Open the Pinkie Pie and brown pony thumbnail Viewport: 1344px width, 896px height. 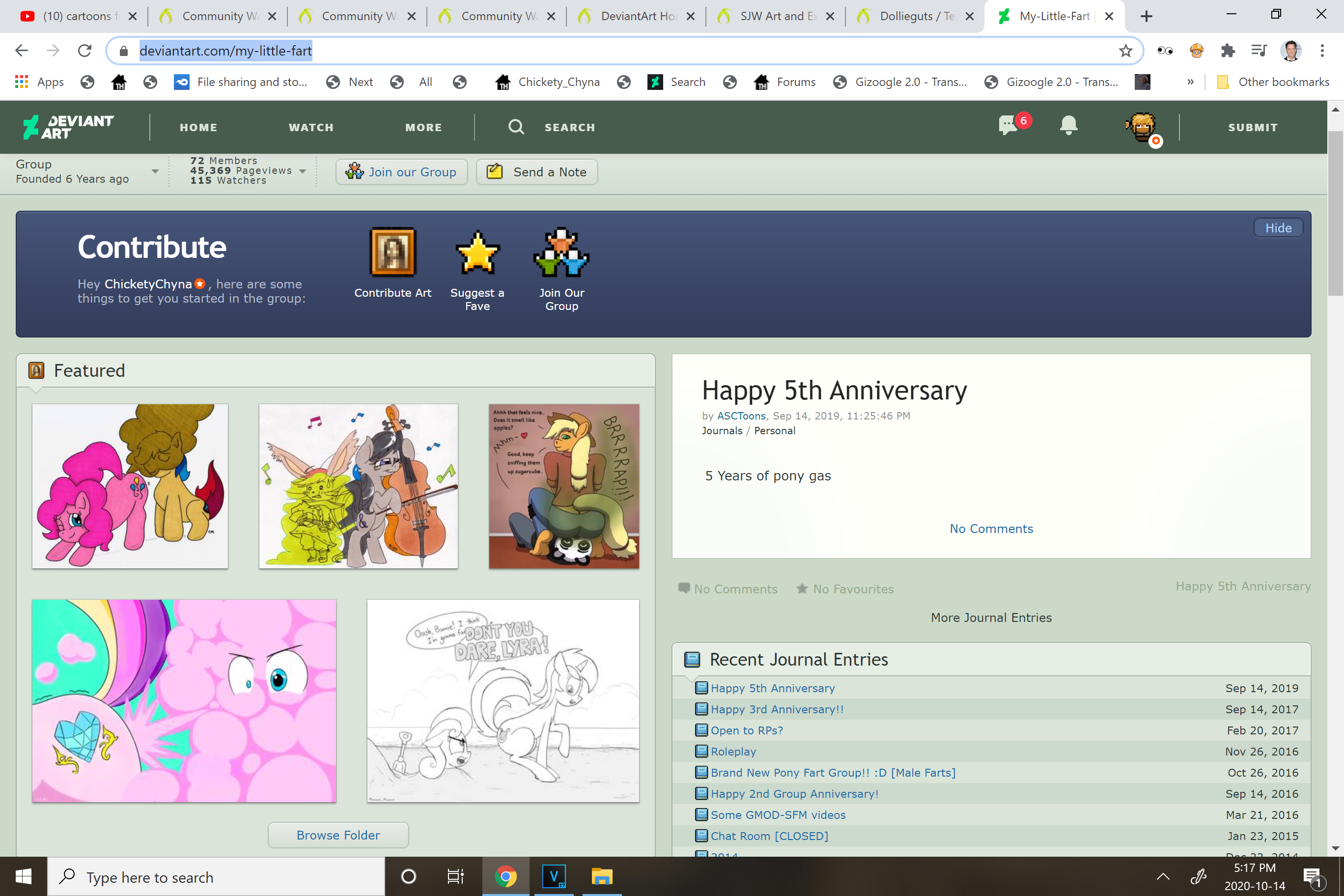pos(130,486)
